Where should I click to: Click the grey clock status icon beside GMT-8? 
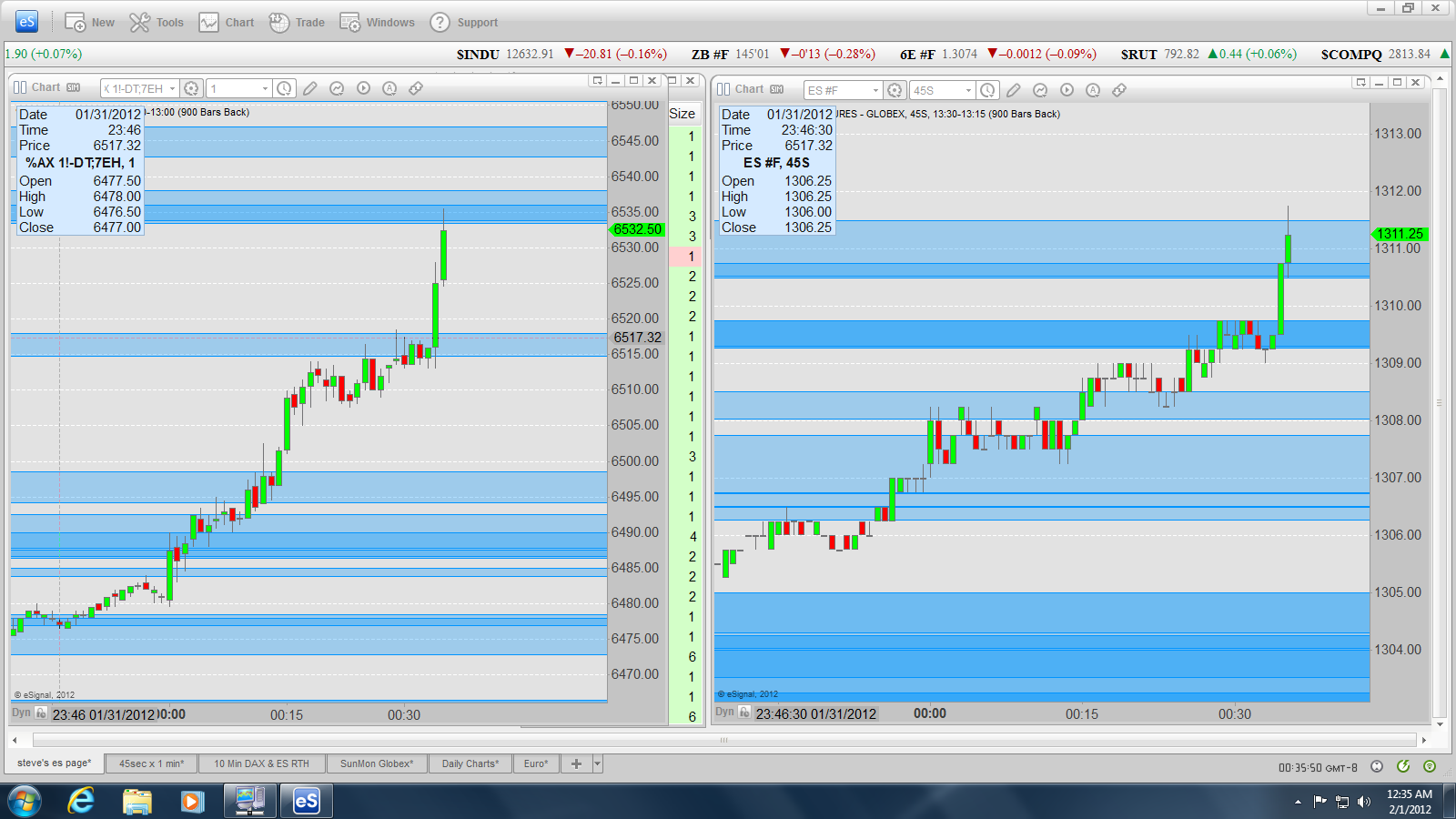tap(1377, 767)
